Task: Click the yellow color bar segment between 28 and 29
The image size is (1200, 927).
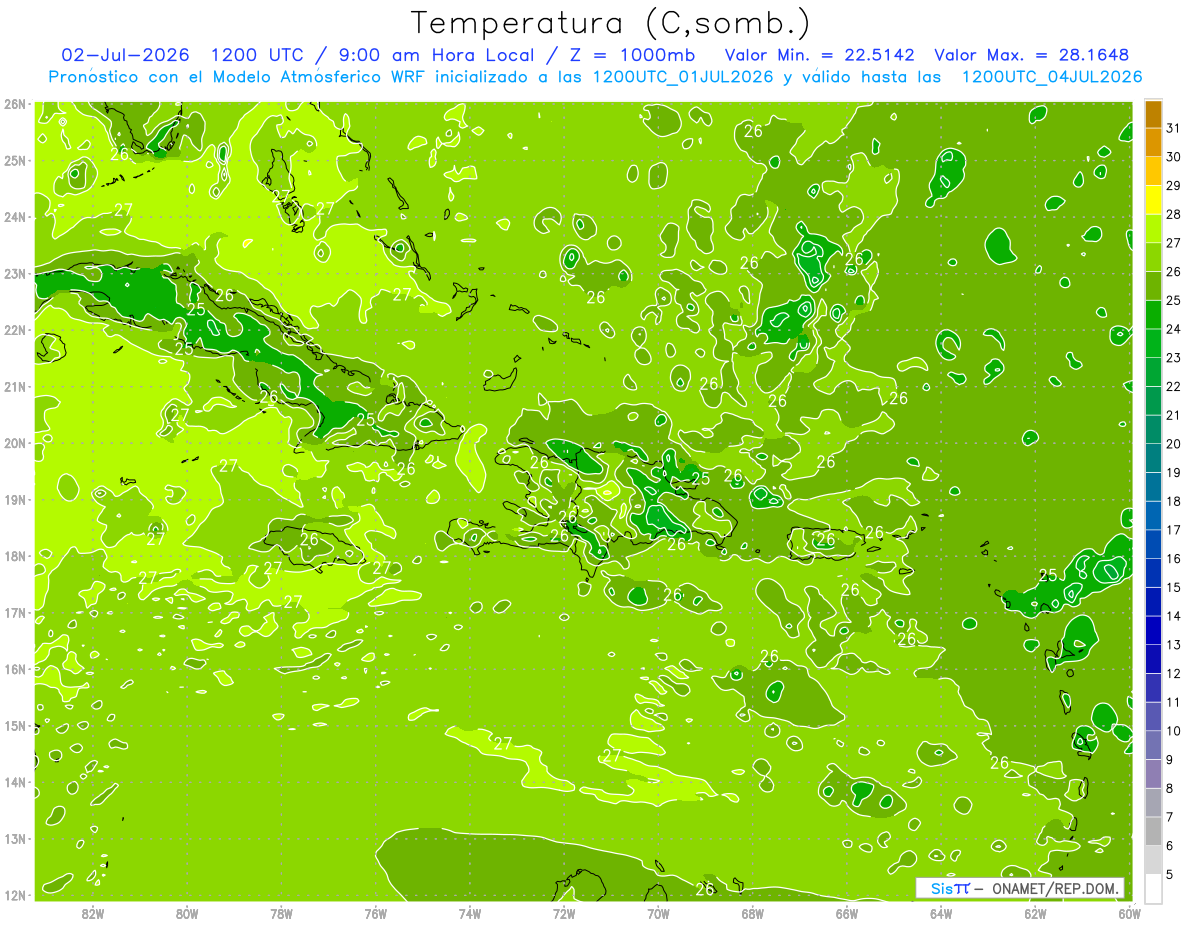Action: point(1153,200)
